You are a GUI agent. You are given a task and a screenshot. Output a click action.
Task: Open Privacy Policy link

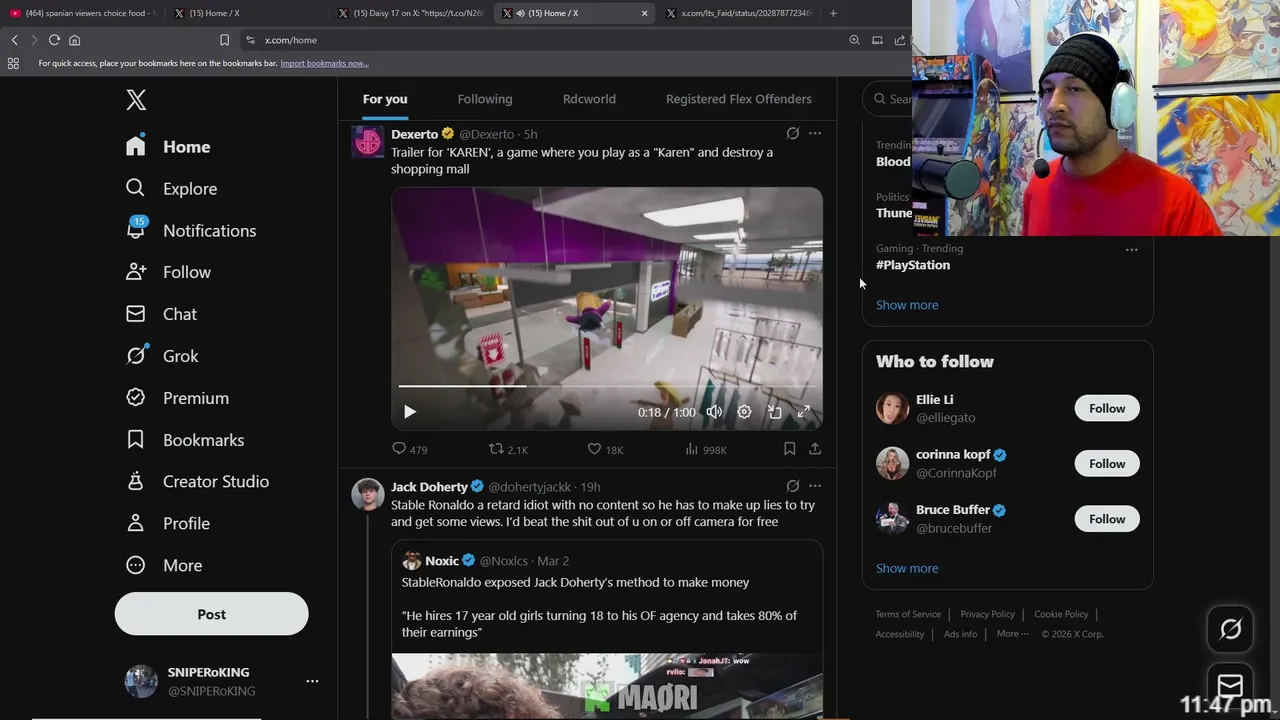tap(987, 614)
